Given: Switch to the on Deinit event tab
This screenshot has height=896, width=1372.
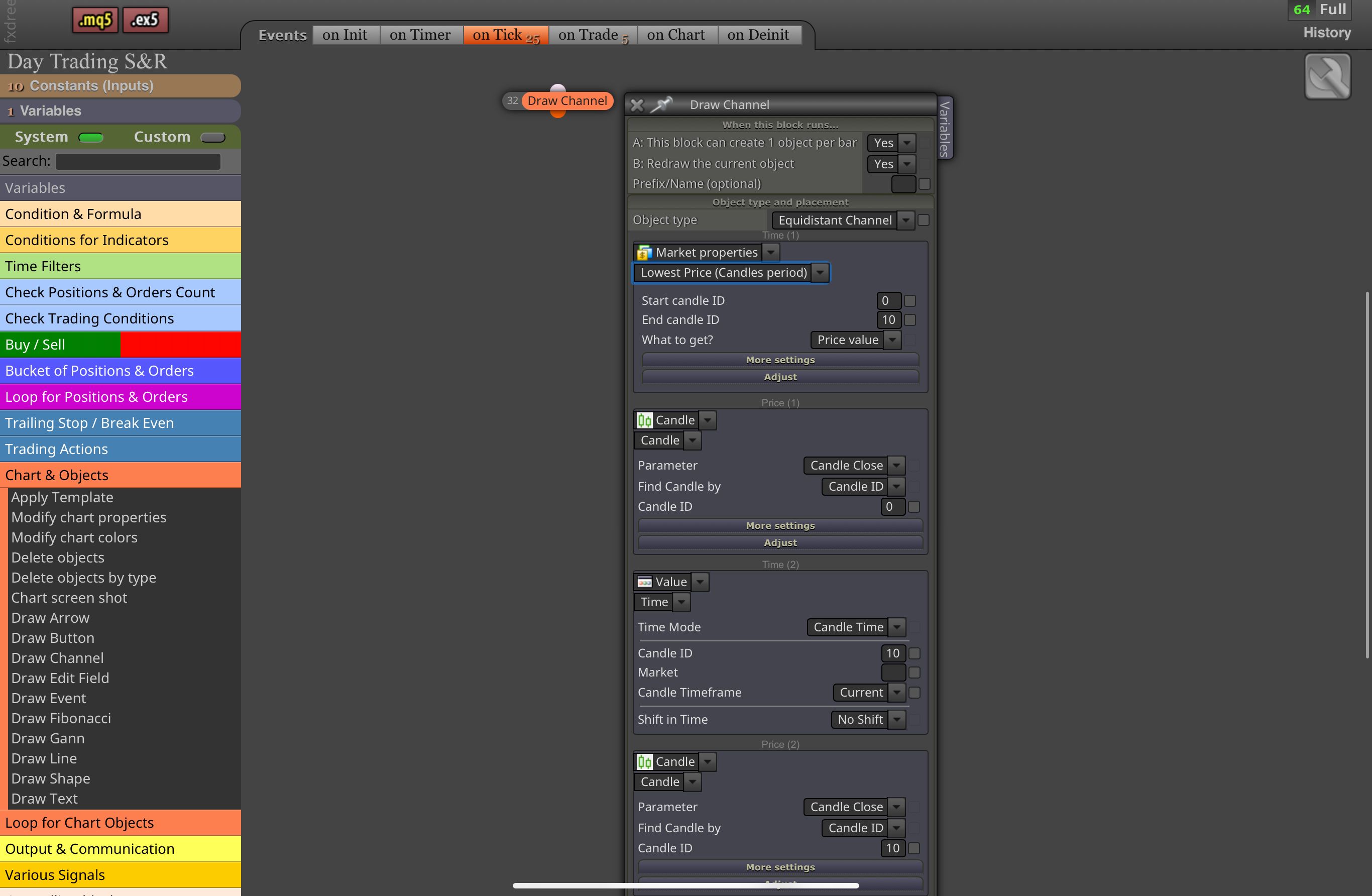Looking at the screenshot, I should click(759, 35).
